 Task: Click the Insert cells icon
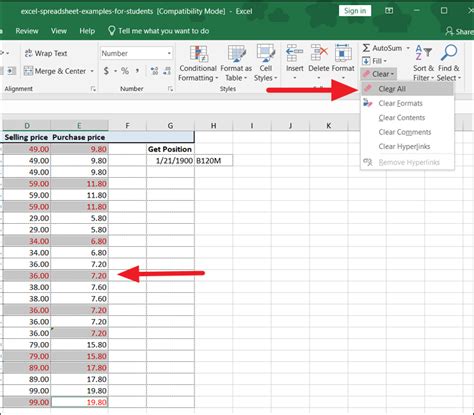[x=295, y=53]
